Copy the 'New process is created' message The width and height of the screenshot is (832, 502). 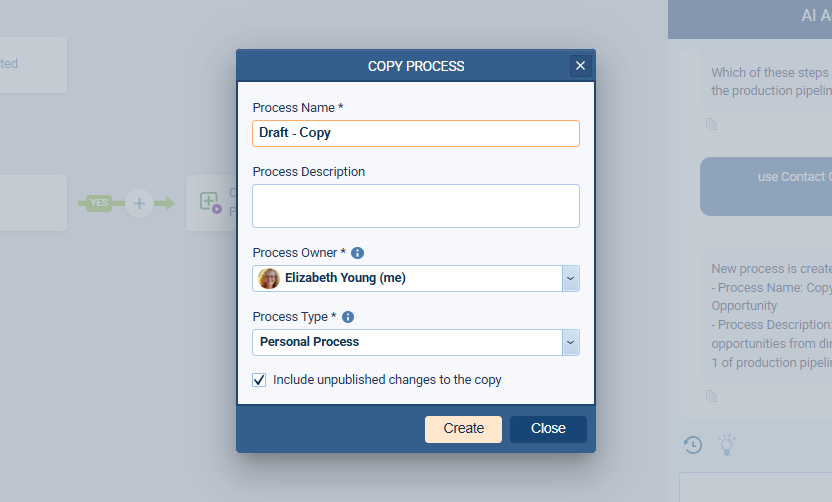click(711, 396)
